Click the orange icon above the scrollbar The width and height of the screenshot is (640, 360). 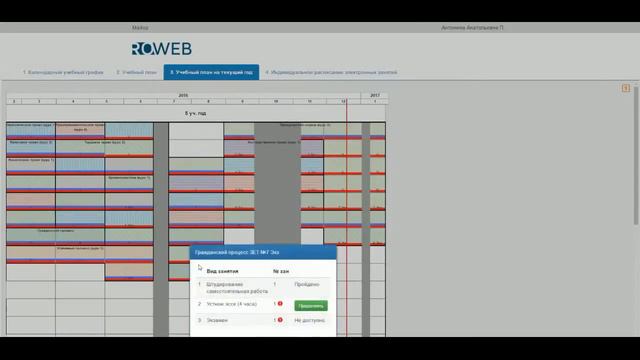[x=625, y=88]
